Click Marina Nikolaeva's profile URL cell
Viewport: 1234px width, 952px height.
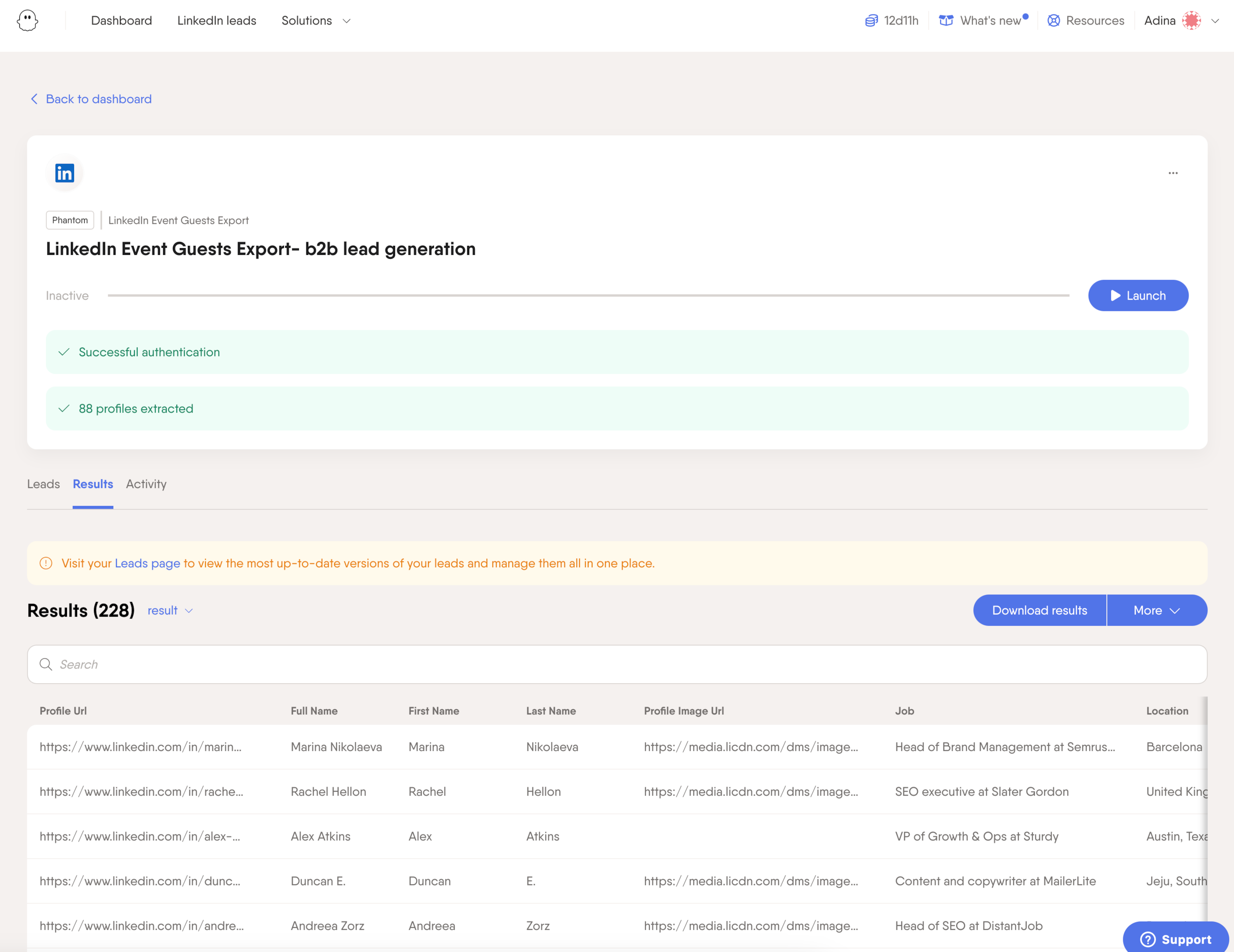tap(140, 747)
